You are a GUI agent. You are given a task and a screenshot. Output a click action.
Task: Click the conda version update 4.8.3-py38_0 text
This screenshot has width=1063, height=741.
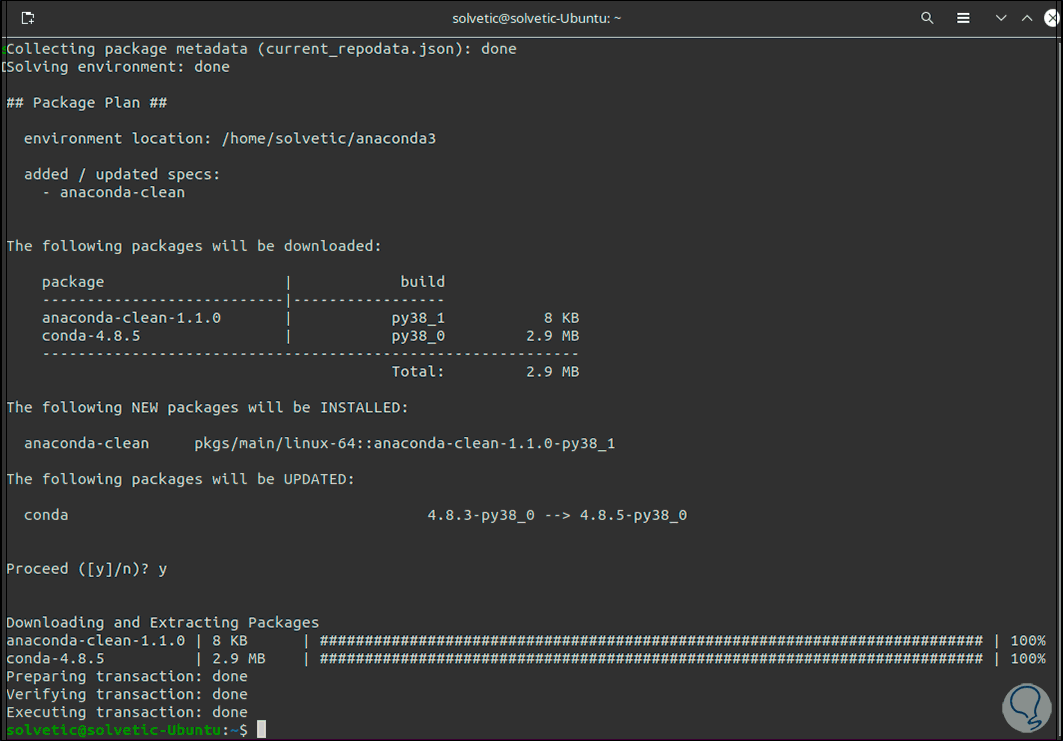pyautogui.click(x=480, y=516)
